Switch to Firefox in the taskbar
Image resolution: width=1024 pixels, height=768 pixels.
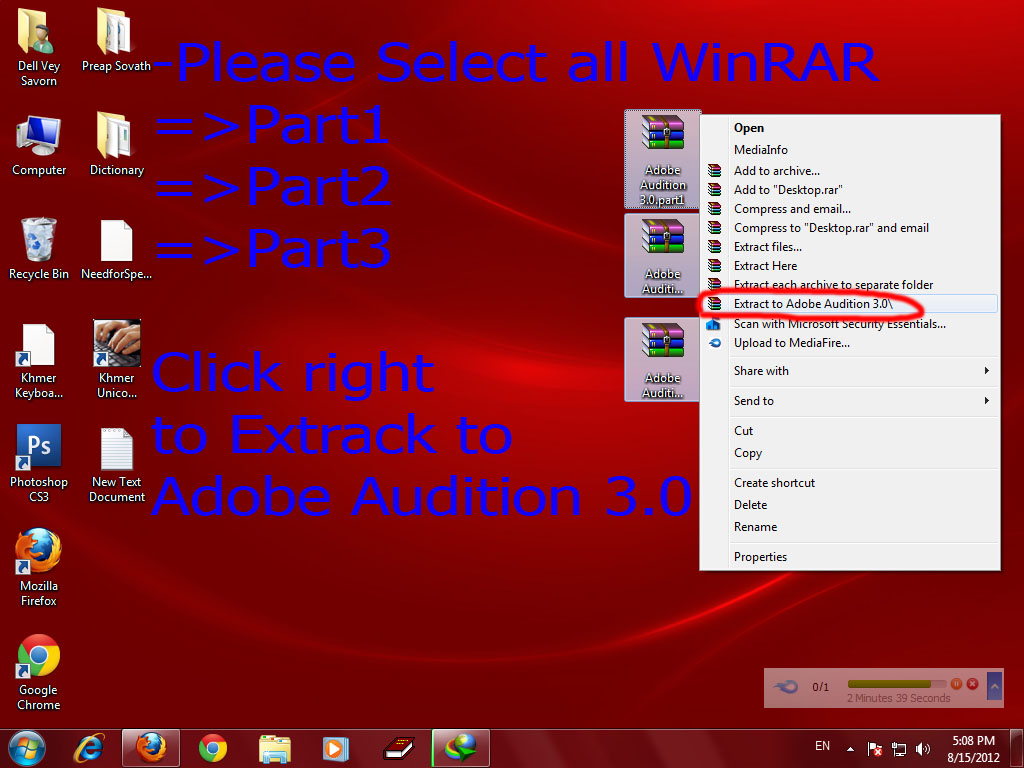pos(151,748)
